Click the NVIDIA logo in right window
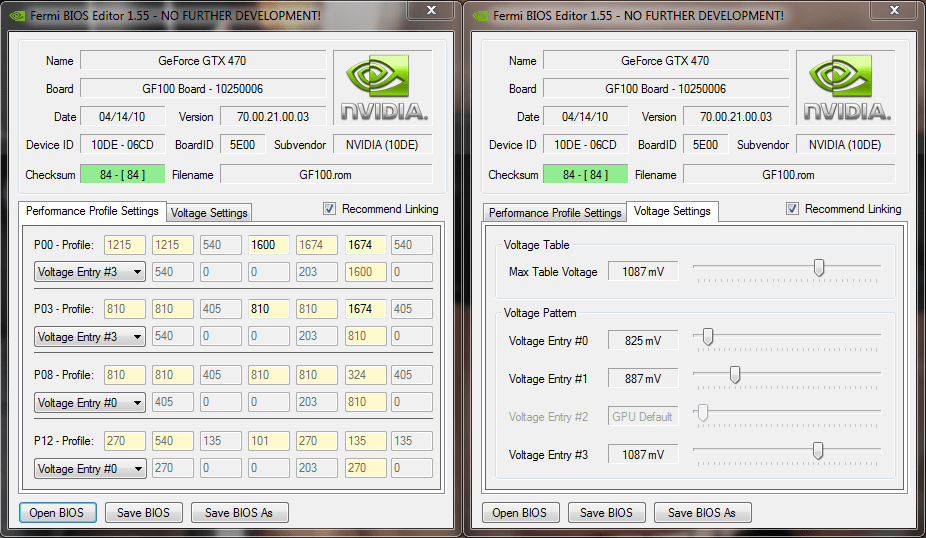The width and height of the screenshot is (926, 538). [846, 87]
